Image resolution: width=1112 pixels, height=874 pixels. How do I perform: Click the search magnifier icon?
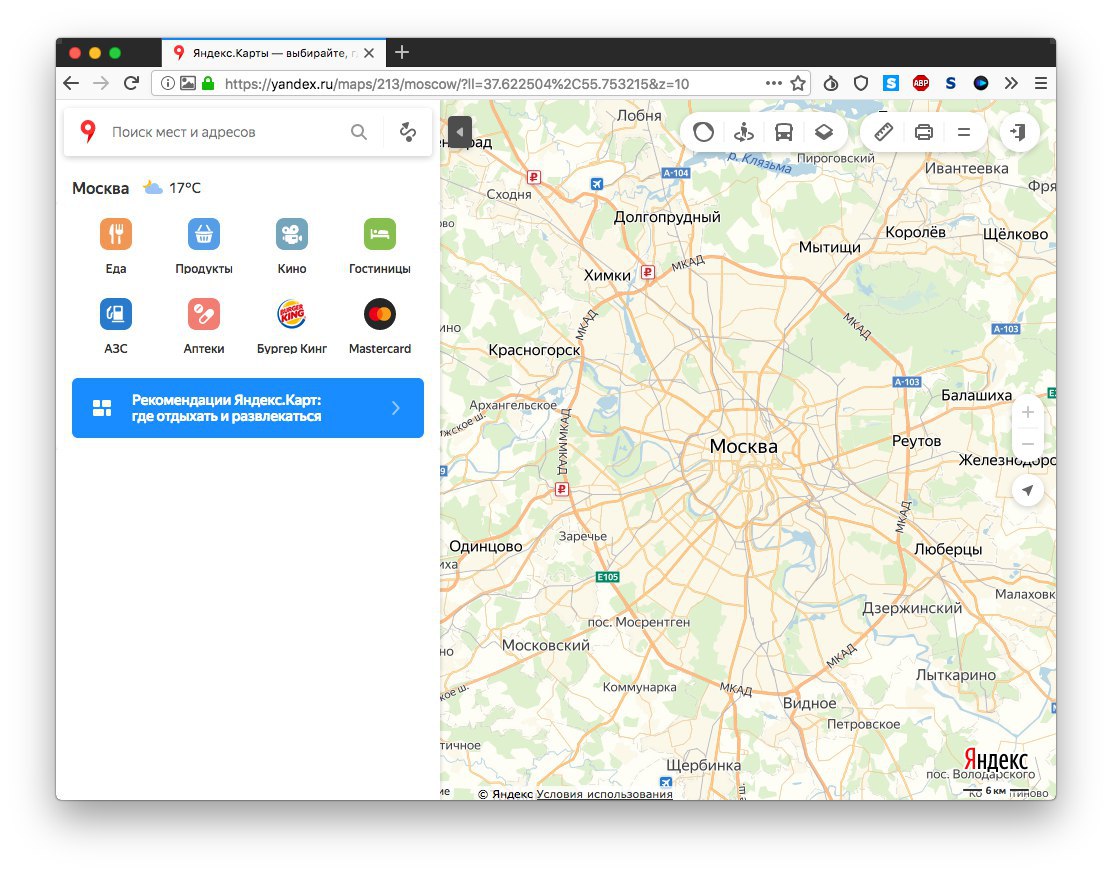(x=359, y=132)
